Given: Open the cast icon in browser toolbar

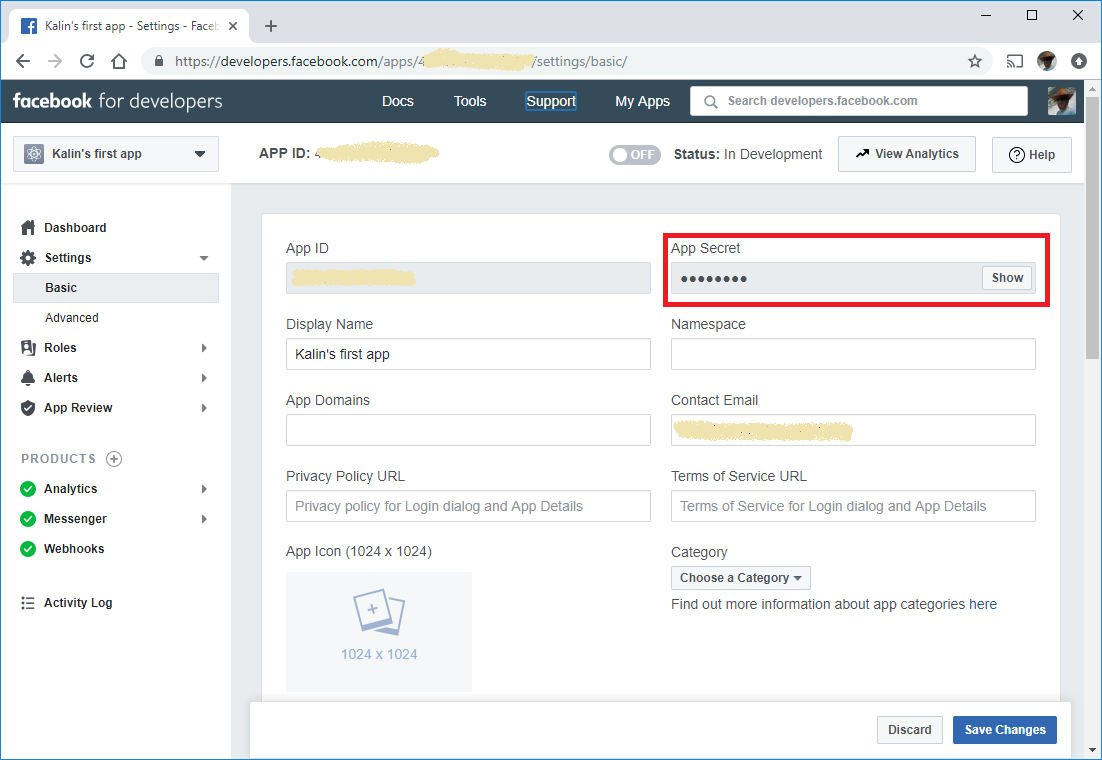Looking at the screenshot, I should pyautogui.click(x=1014, y=61).
